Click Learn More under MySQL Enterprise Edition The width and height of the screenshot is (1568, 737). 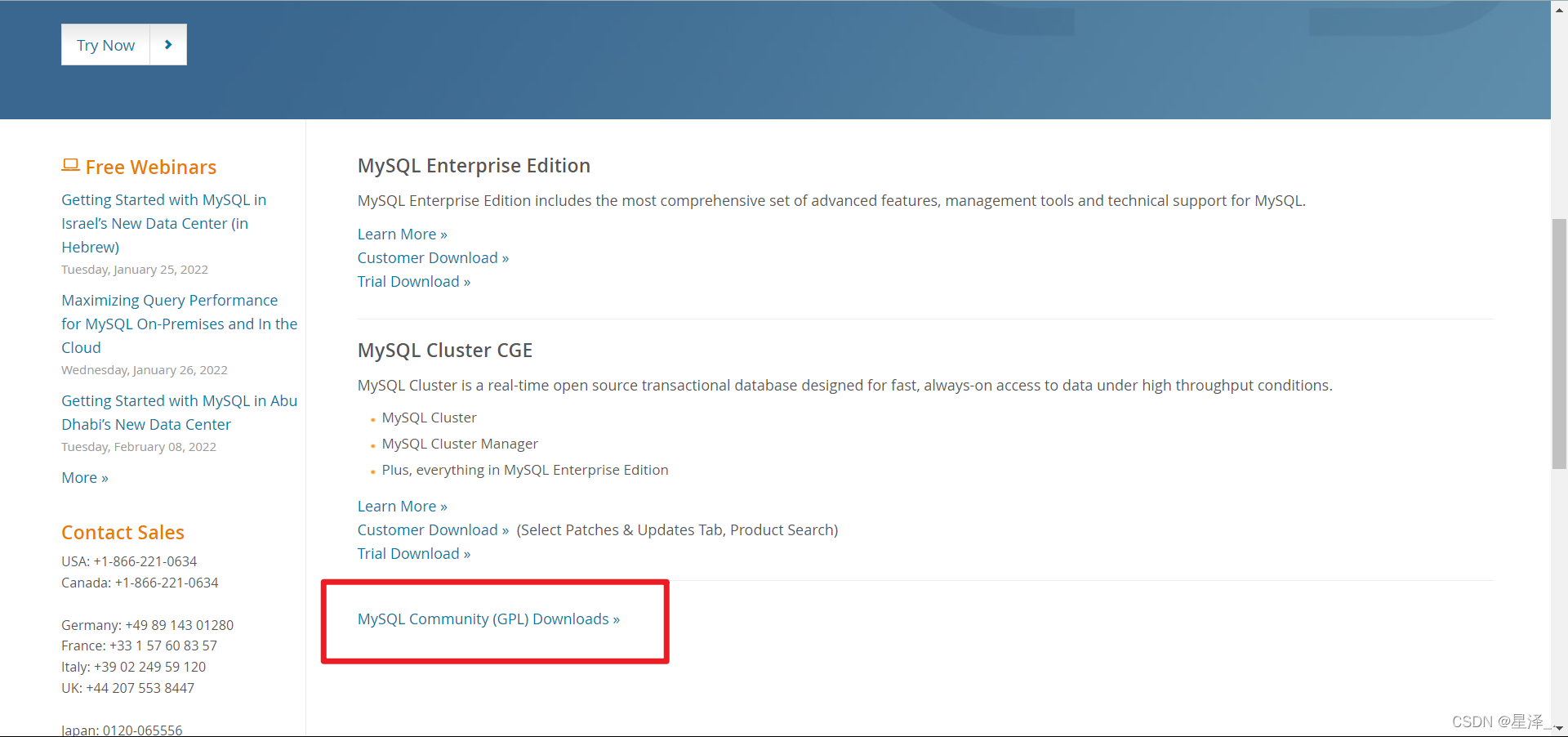coord(402,234)
